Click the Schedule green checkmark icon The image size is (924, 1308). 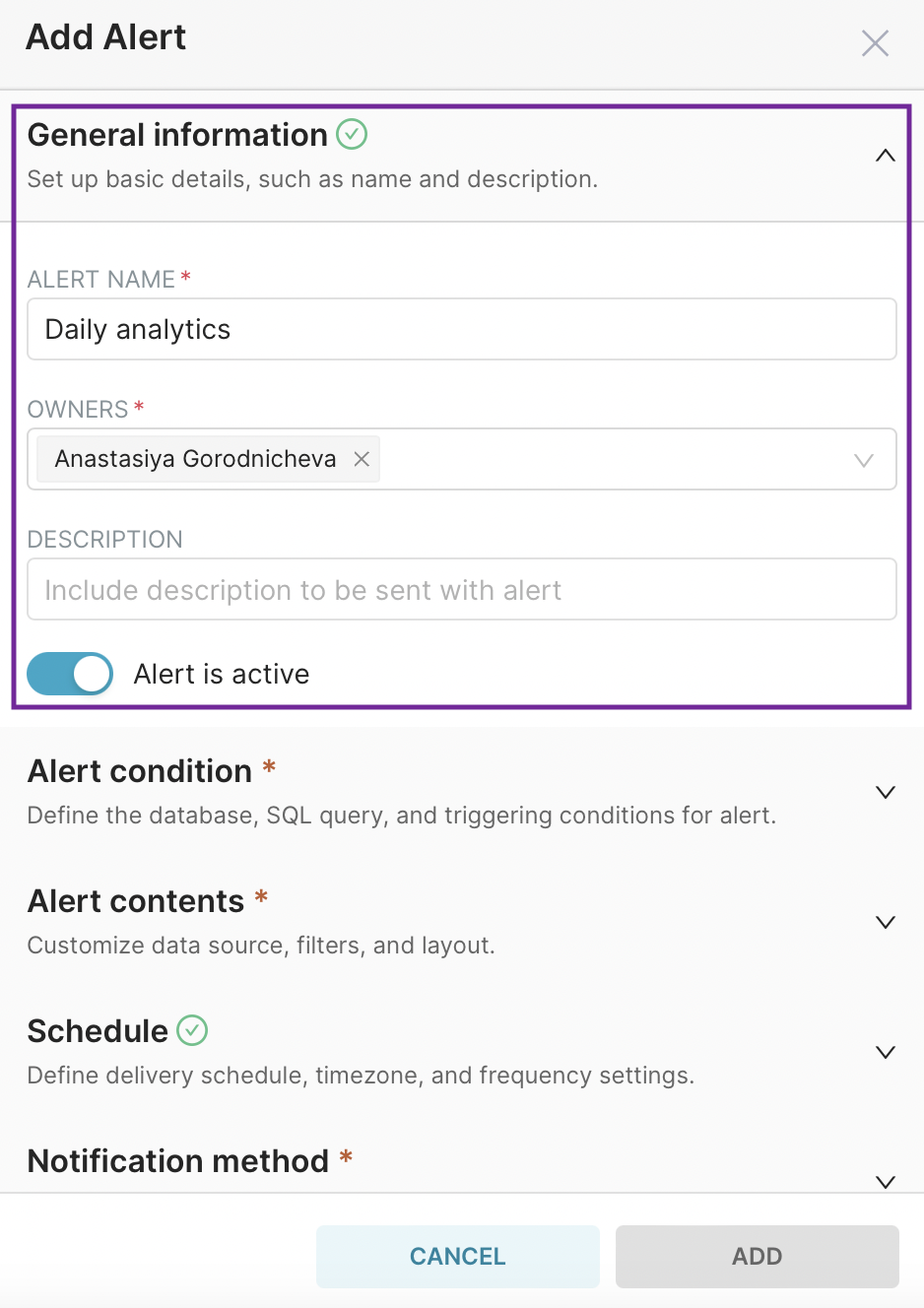click(x=192, y=1030)
